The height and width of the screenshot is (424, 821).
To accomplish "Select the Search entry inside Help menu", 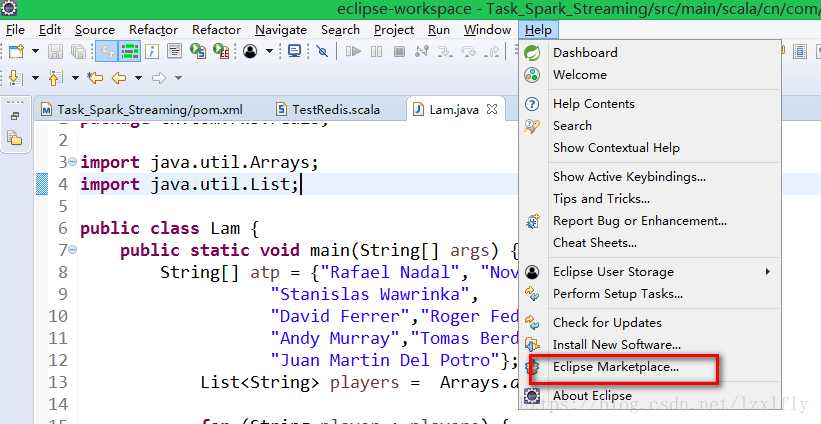I will (x=650, y=126).
